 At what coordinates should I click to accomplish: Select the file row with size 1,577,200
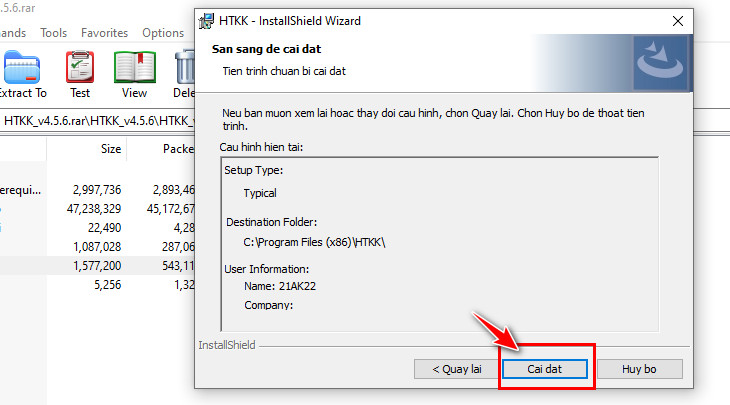[x=97, y=266]
